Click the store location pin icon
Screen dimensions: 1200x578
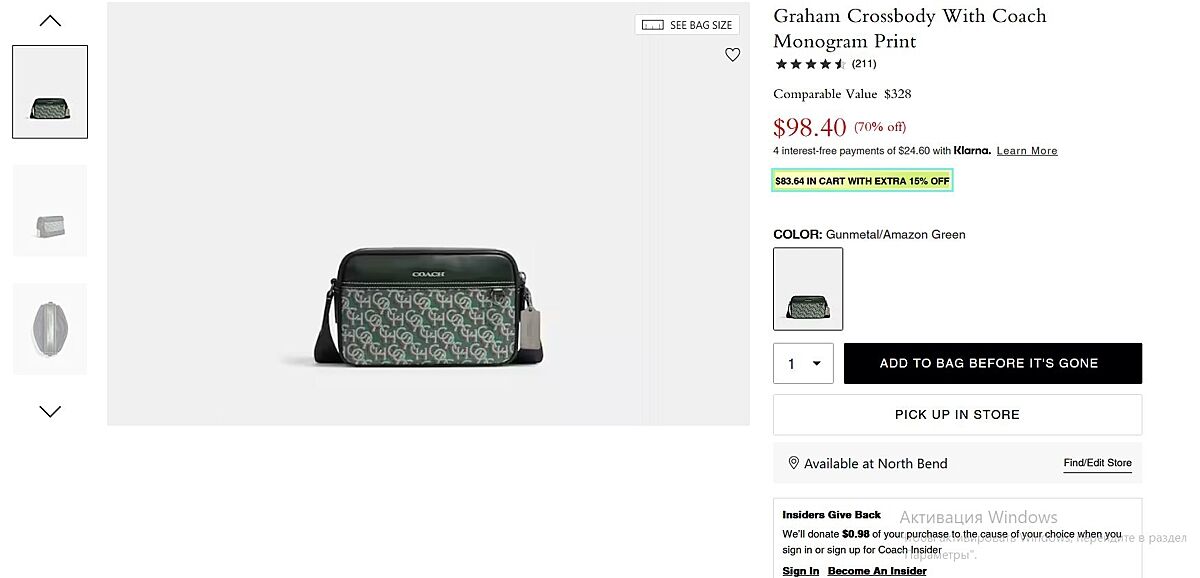click(793, 463)
